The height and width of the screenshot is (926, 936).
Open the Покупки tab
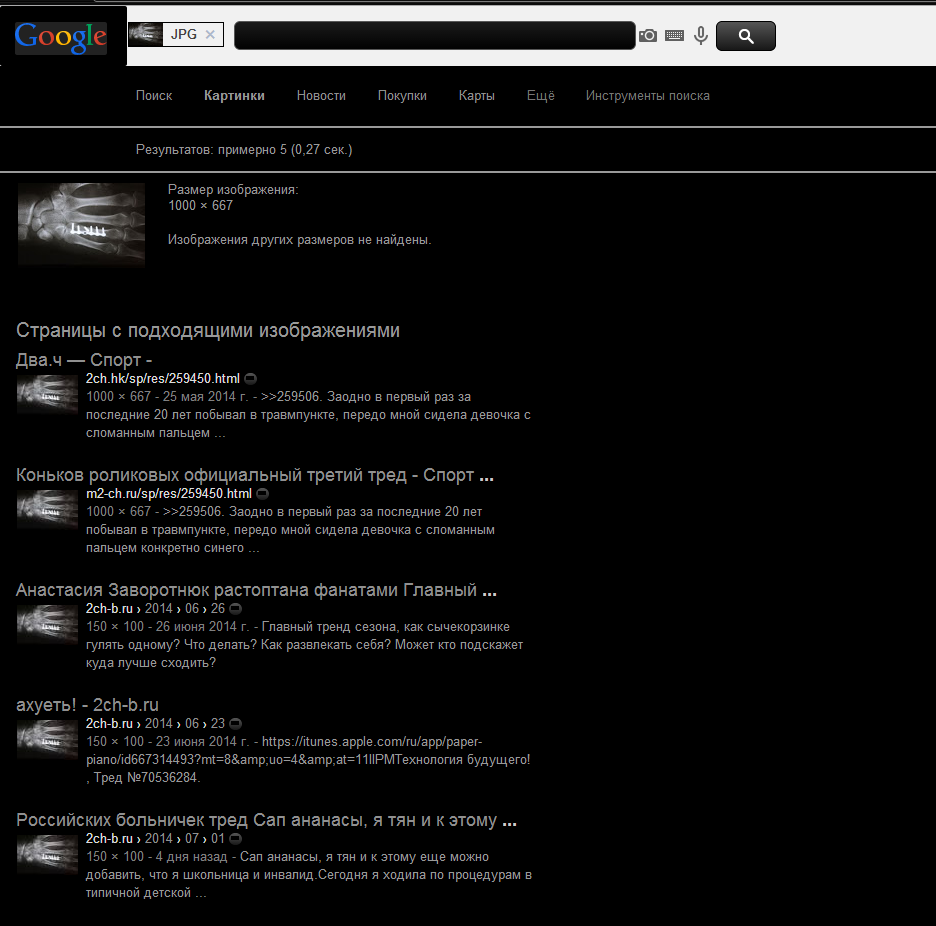pyautogui.click(x=402, y=96)
